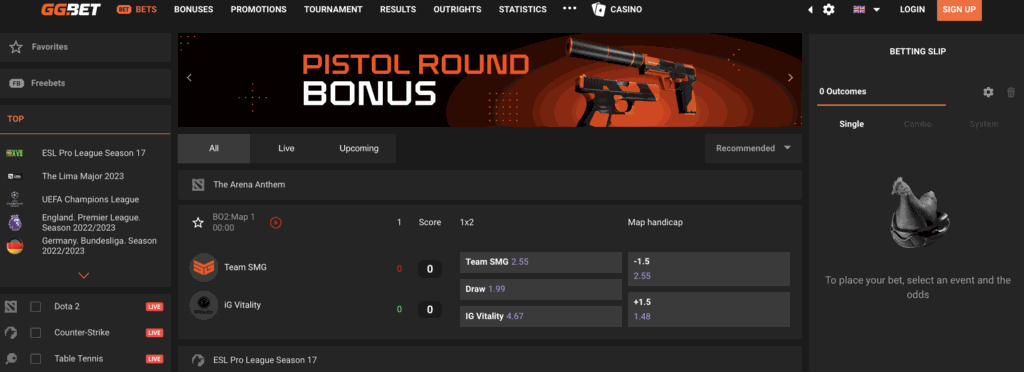Open more navigation items ellipsis

(569, 9)
